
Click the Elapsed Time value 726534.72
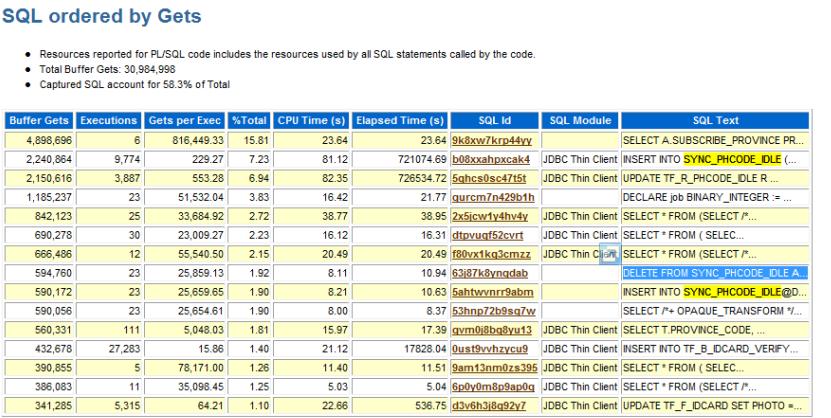[x=422, y=179]
